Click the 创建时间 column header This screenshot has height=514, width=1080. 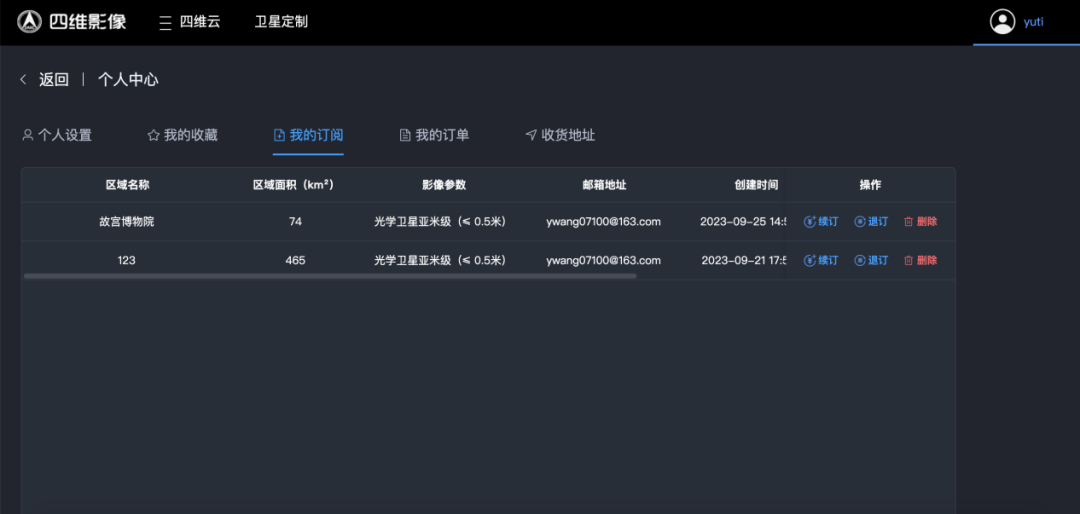(756, 185)
